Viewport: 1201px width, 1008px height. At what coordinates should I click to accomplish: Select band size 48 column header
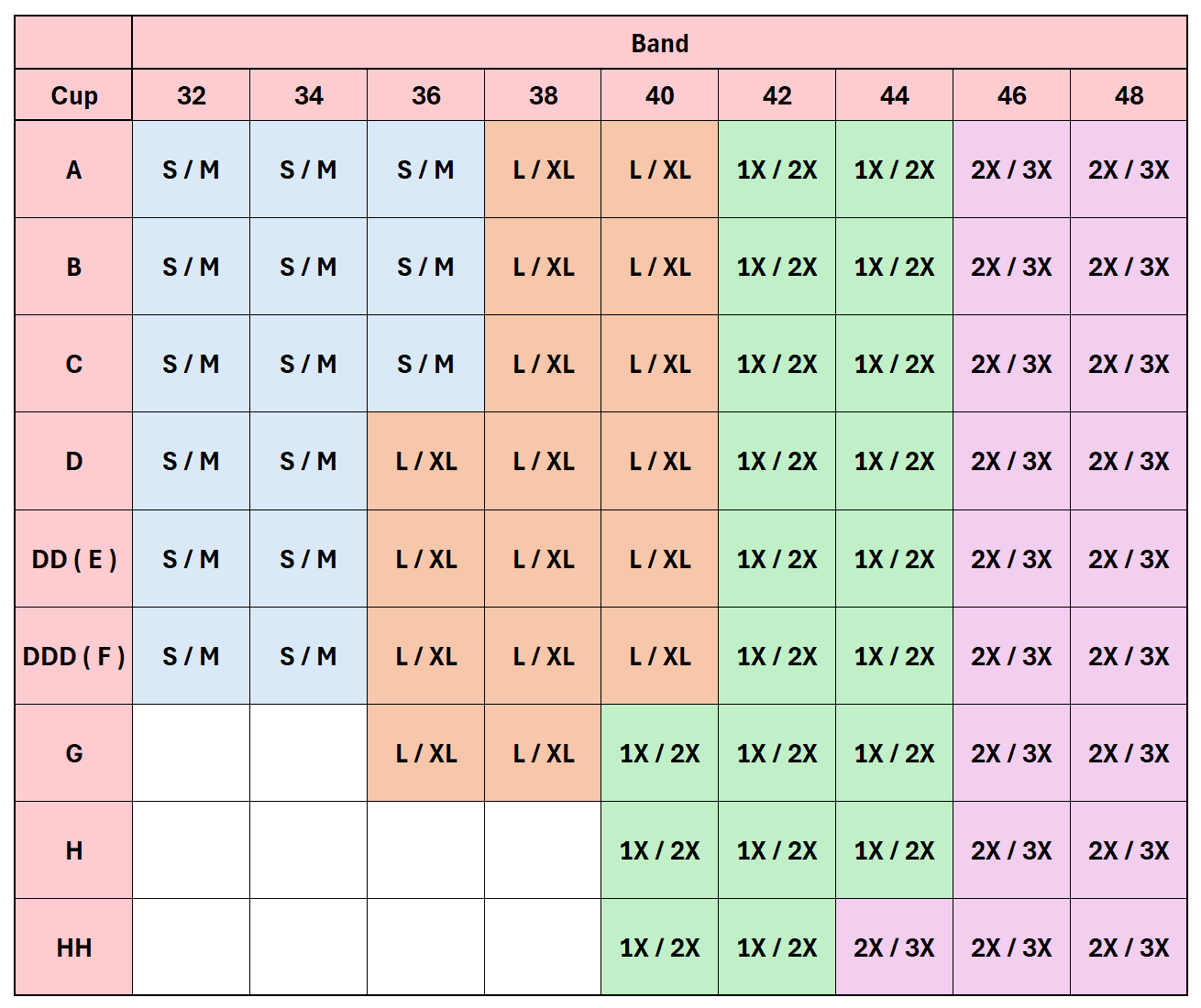(1129, 95)
